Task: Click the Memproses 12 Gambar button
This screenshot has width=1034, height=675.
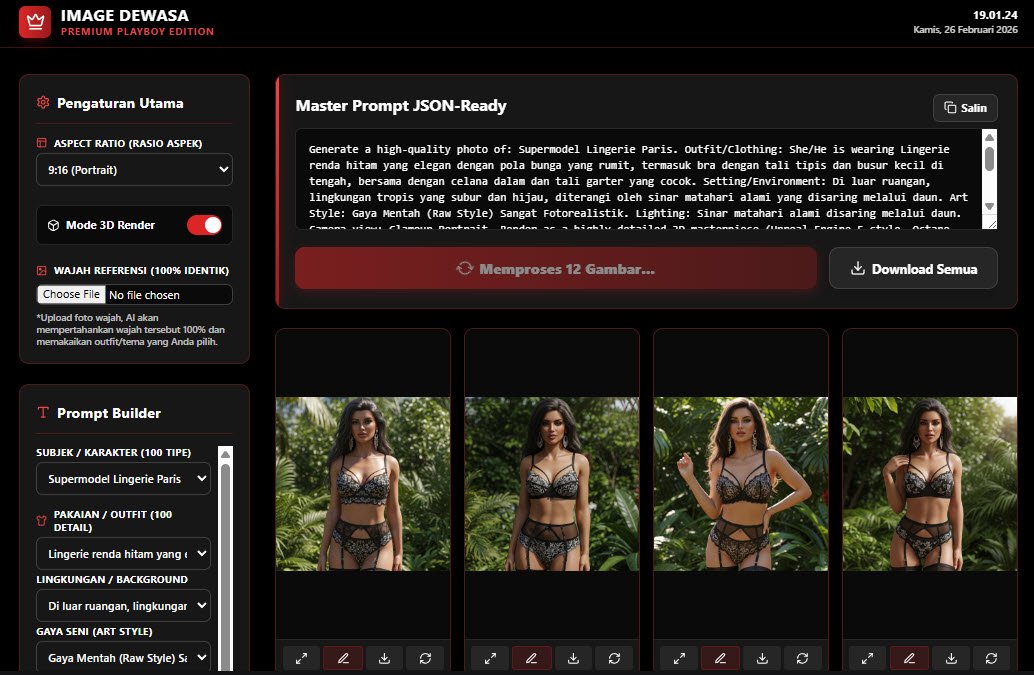Action: pos(556,268)
